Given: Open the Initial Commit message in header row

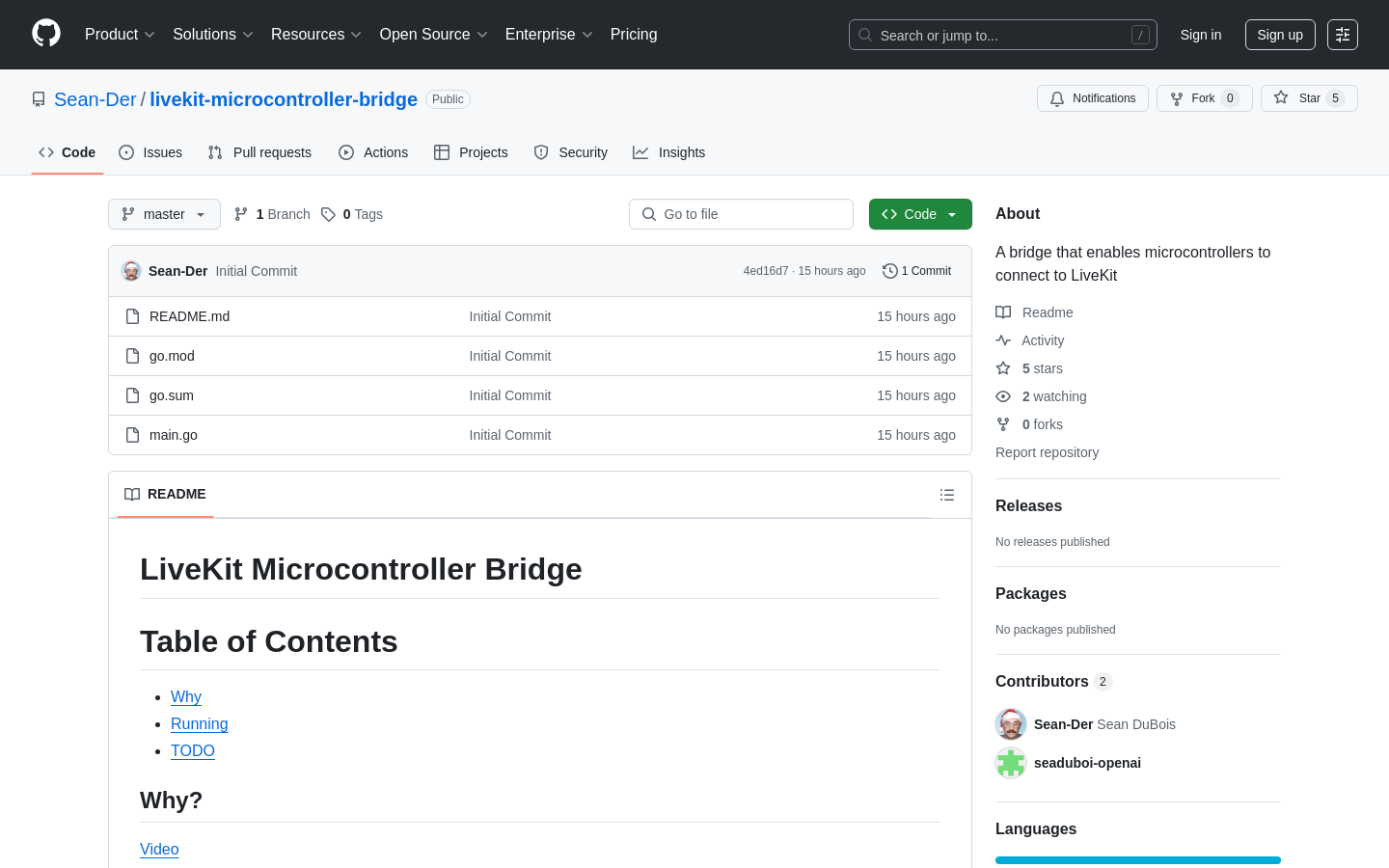Looking at the screenshot, I should click(257, 271).
